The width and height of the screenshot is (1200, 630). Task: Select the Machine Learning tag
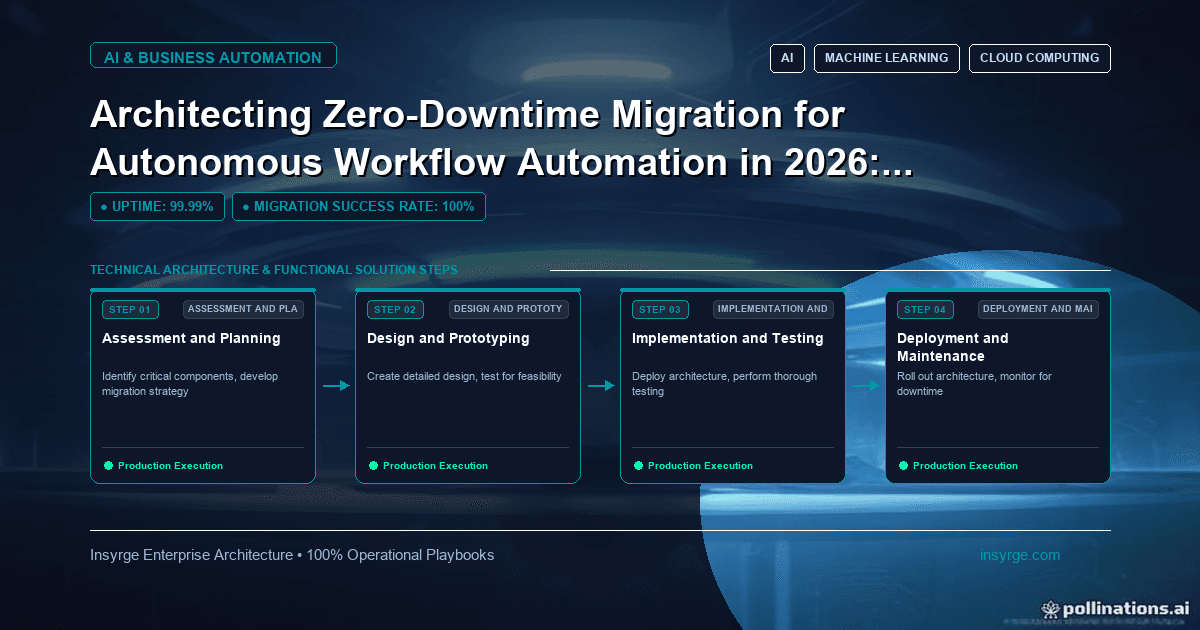click(887, 58)
